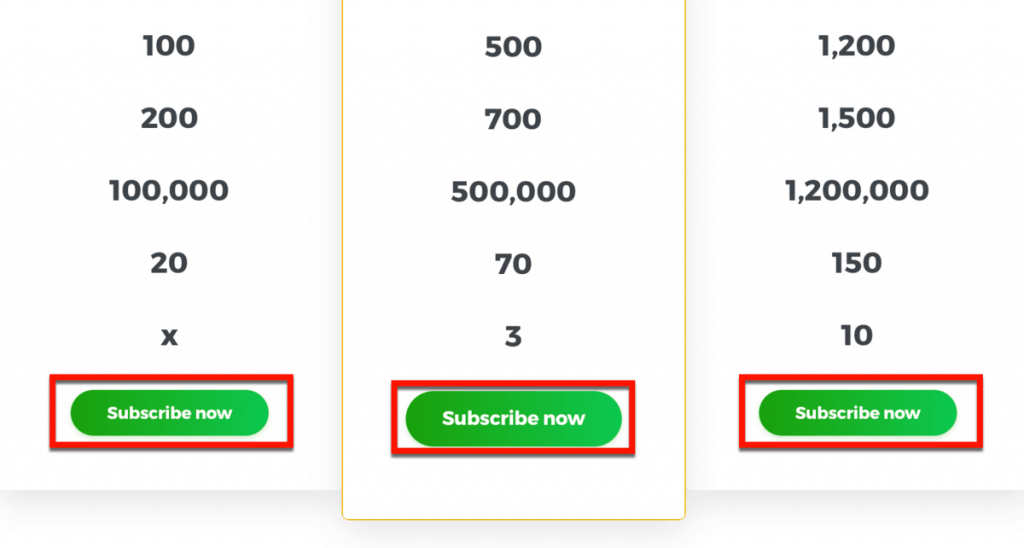The height and width of the screenshot is (548, 1024).
Task: Click the yellow-bordered middle plan card's bottom area
Action: pos(513,490)
